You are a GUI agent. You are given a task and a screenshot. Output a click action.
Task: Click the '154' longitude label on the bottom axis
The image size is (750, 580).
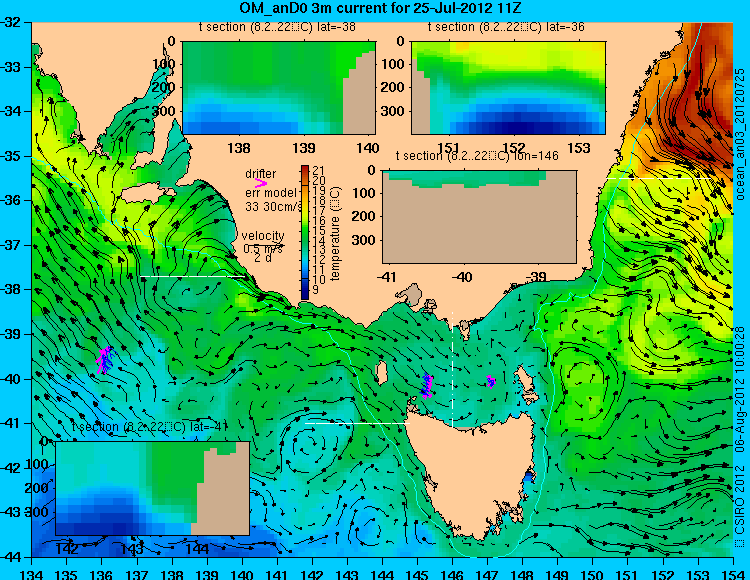pos(733,574)
